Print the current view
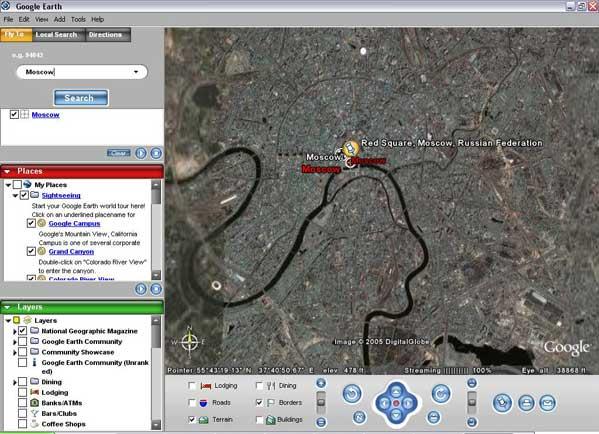This screenshot has width=599, height=434. click(526, 403)
